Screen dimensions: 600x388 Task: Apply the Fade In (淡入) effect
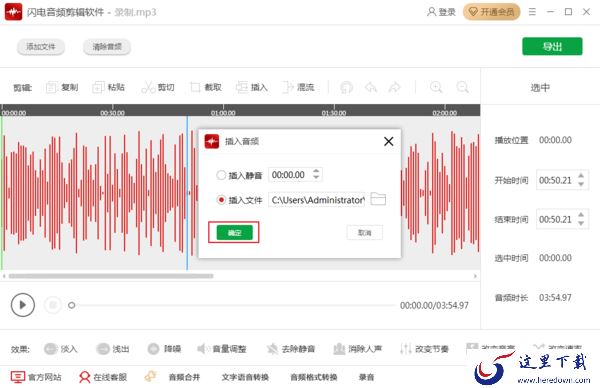pos(60,349)
